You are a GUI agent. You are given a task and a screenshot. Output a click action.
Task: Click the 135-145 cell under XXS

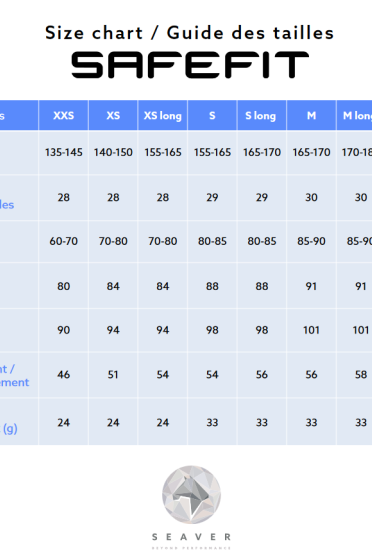click(63, 152)
